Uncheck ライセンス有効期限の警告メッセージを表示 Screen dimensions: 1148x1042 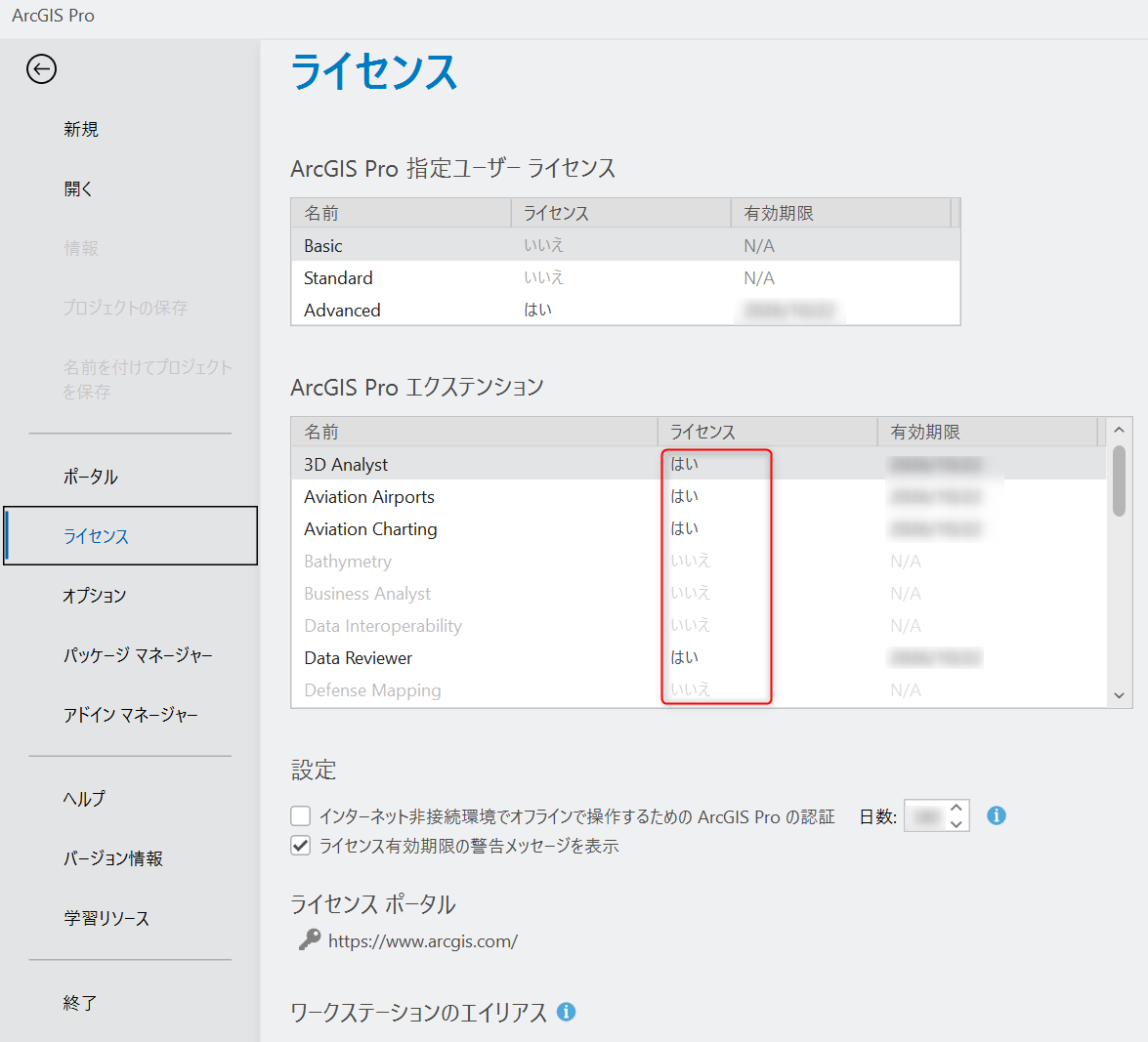pos(301,846)
